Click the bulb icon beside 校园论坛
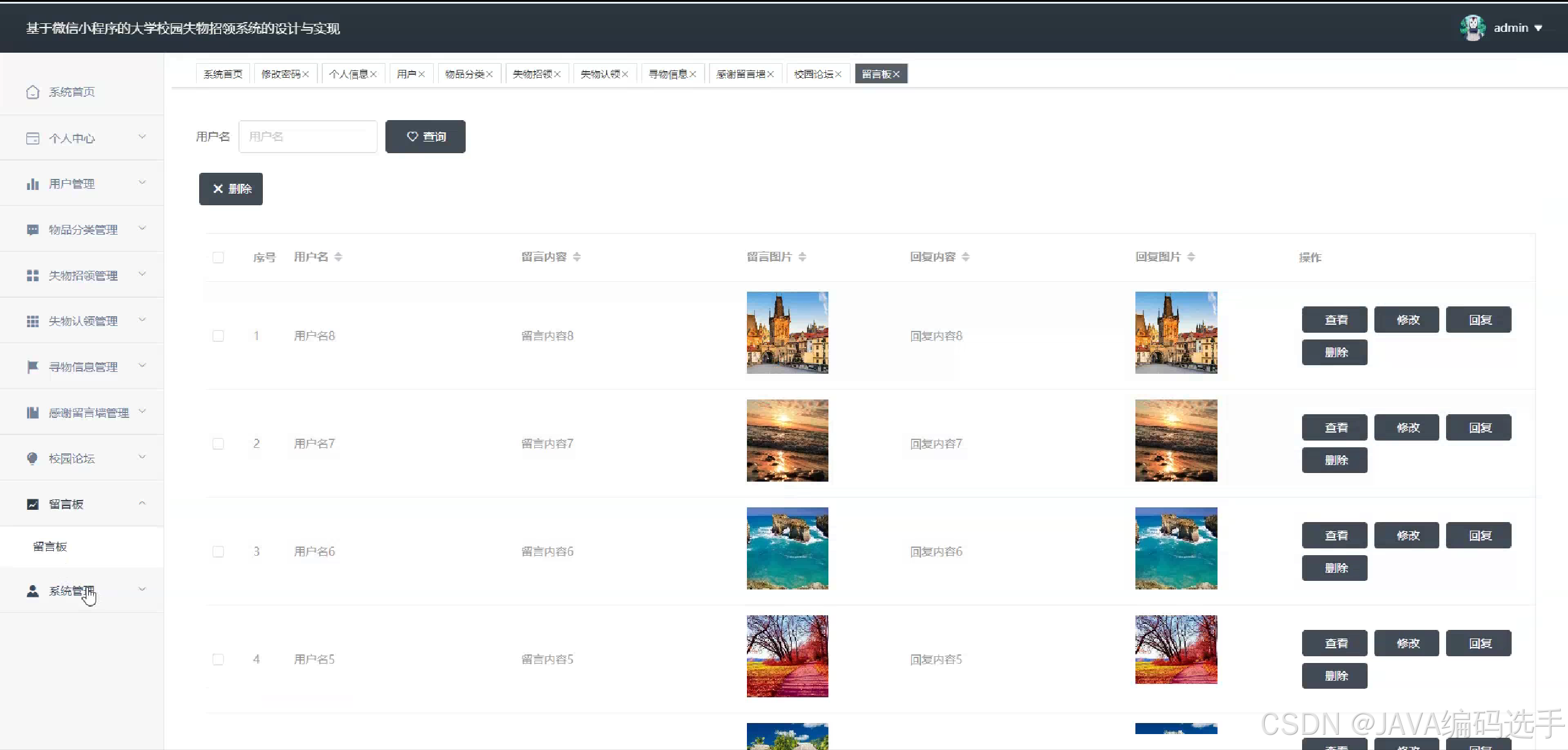Viewport: 1568px width, 750px height. [32, 458]
